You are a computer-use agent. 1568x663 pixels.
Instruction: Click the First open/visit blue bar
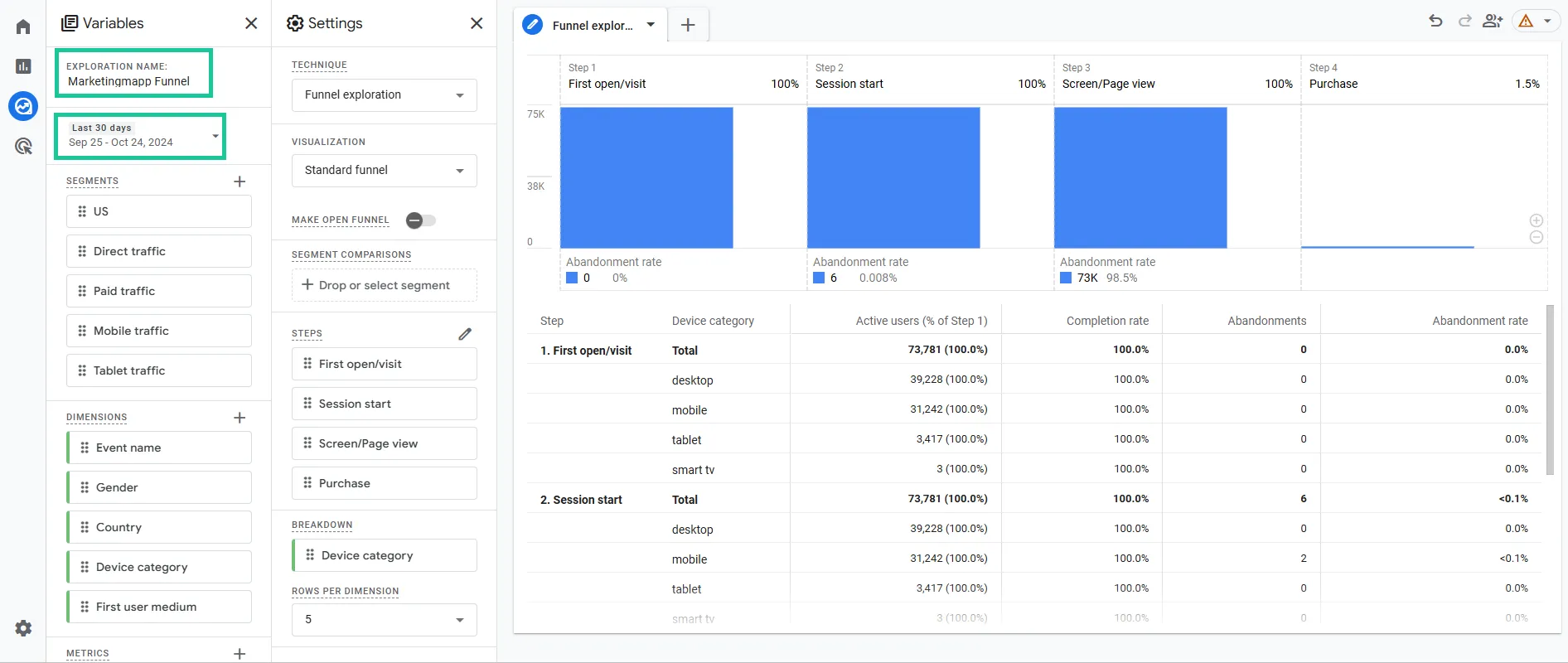tap(646, 177)
